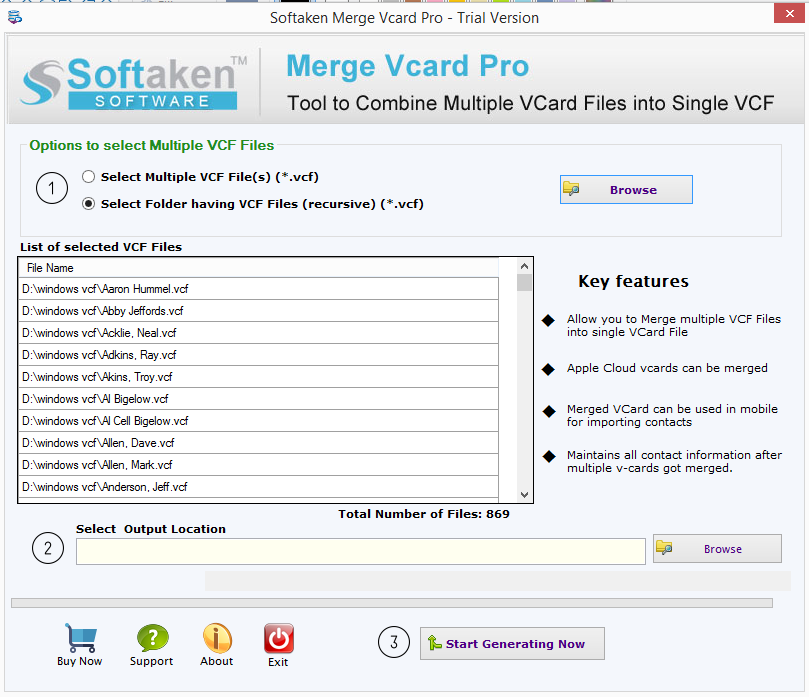Browse for VCF source files
Image resolution: width=809 pixels, height=697 pixels.
626,189
